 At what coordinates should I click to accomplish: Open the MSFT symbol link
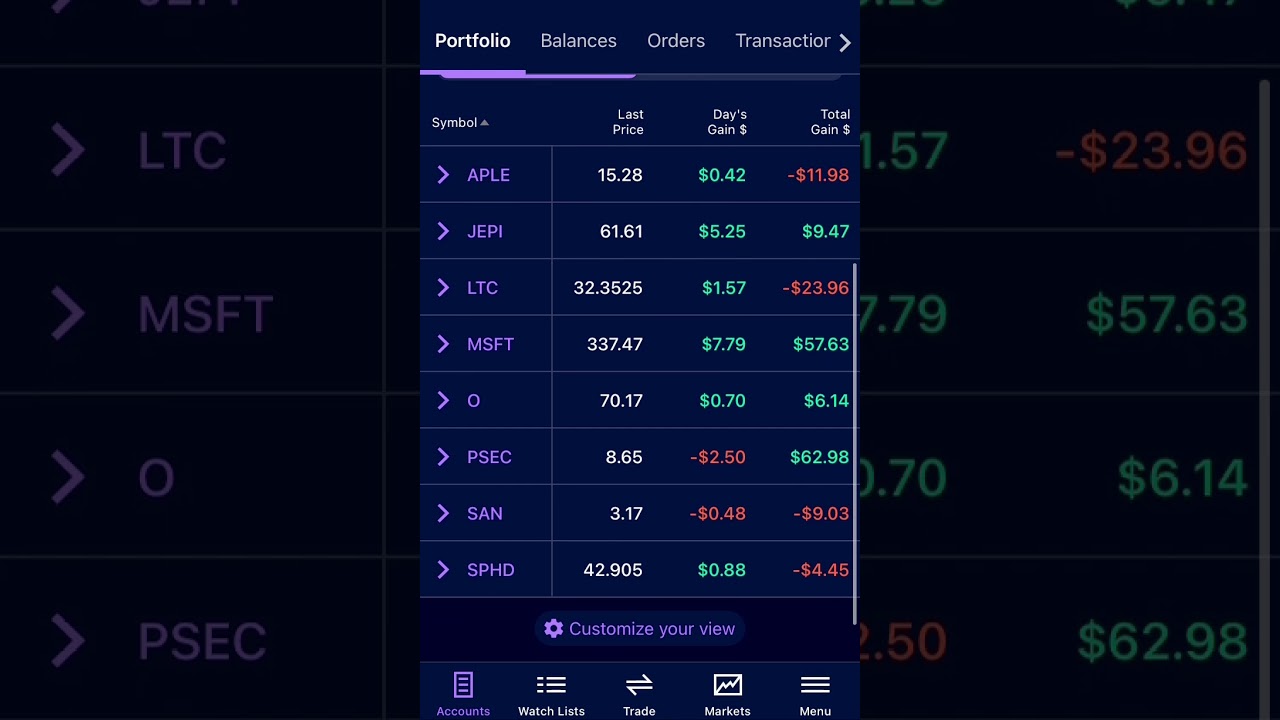[x=490, y=344]
